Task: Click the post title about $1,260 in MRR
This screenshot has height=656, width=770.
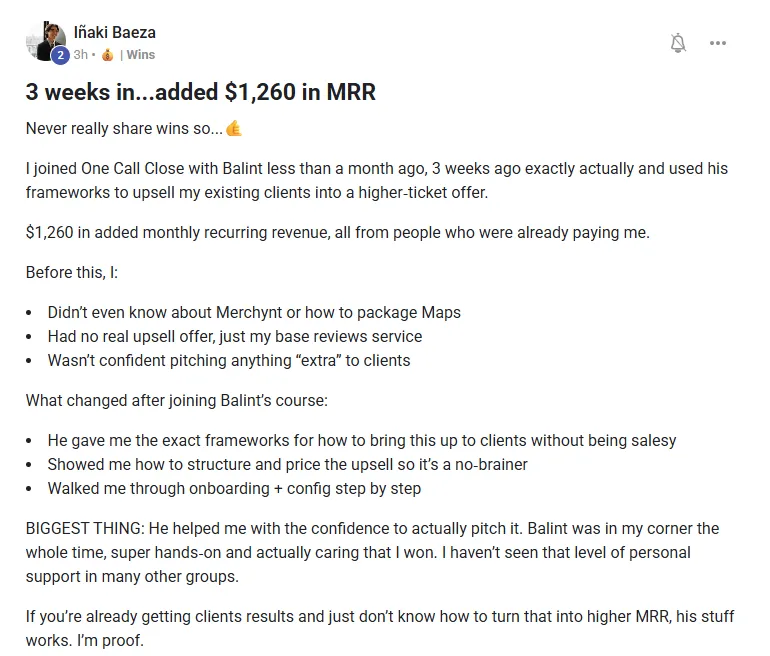Action: coord(200,93)
